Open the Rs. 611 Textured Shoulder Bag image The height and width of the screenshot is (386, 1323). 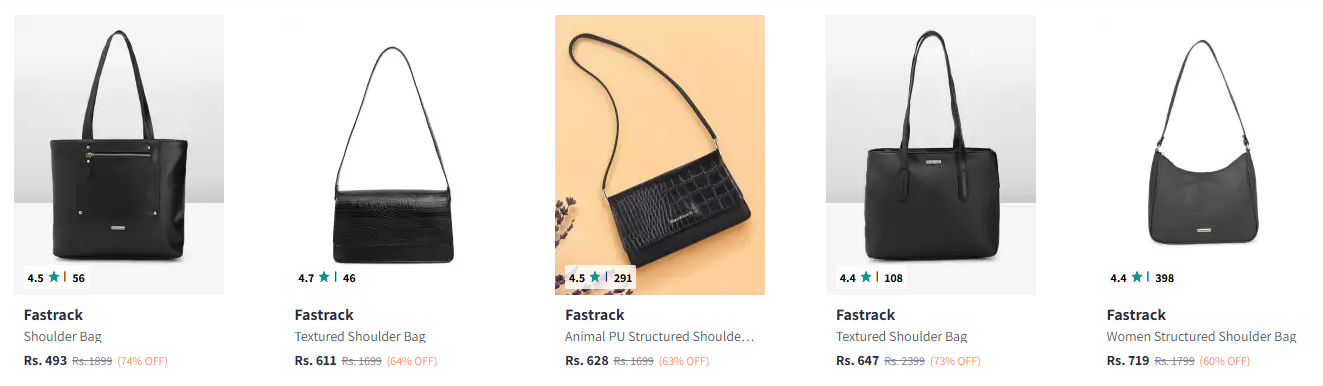pyautogui.click(x=390, y=155)
